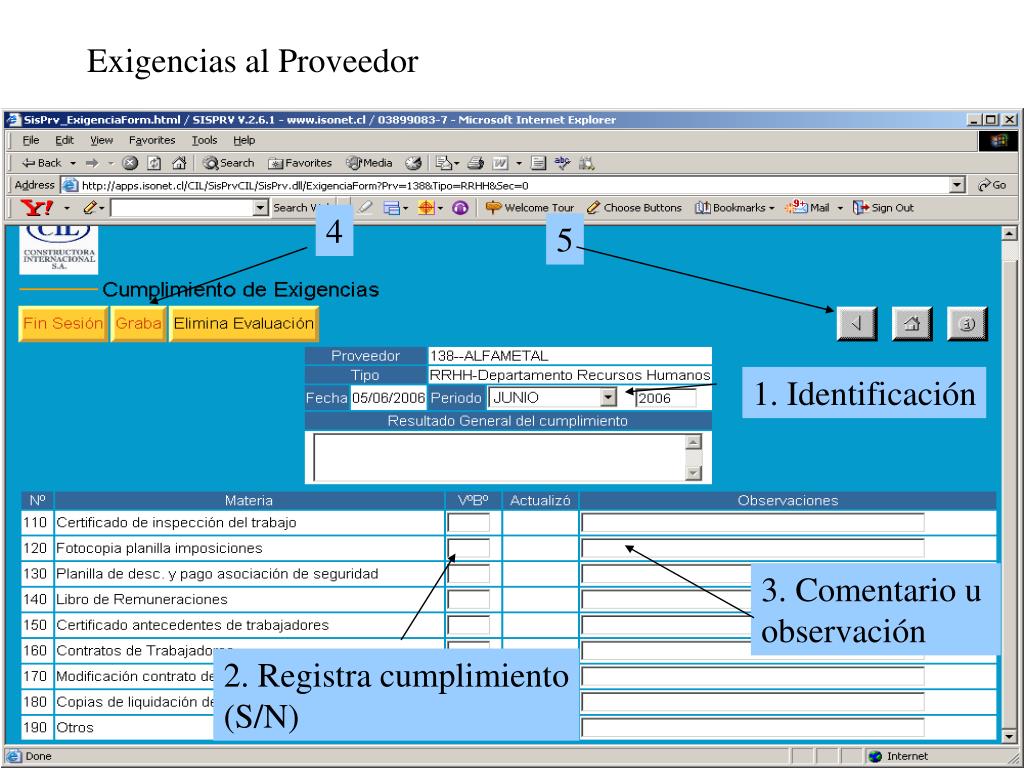Viewport: 1024px width, 768px height.
Task: Click the Fin Sesión button
Action: [63, 323]
